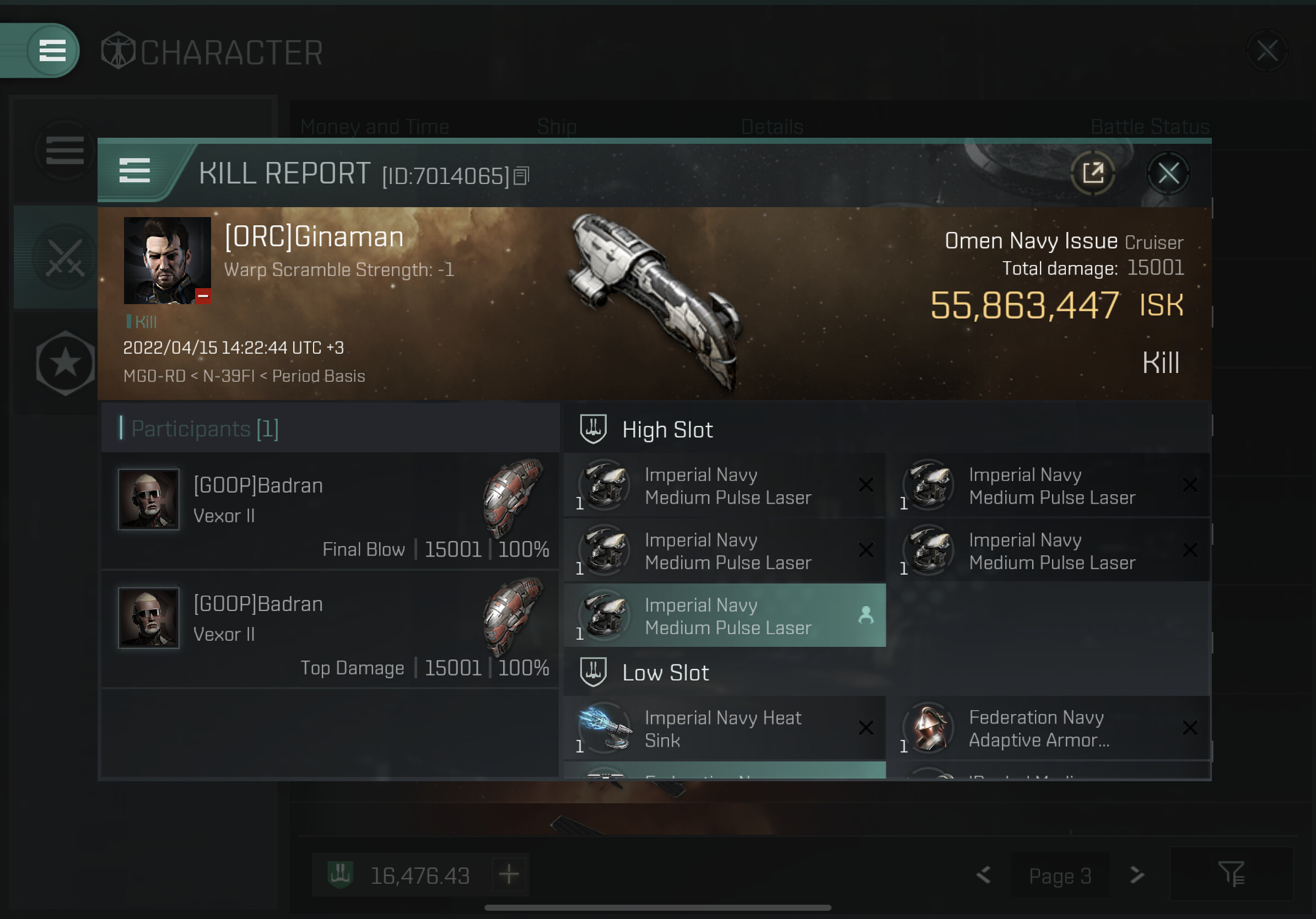The width and height of the screenshot is (1316, 919).
Task: Expand the Participants section header
Action: tap(330, 429)
